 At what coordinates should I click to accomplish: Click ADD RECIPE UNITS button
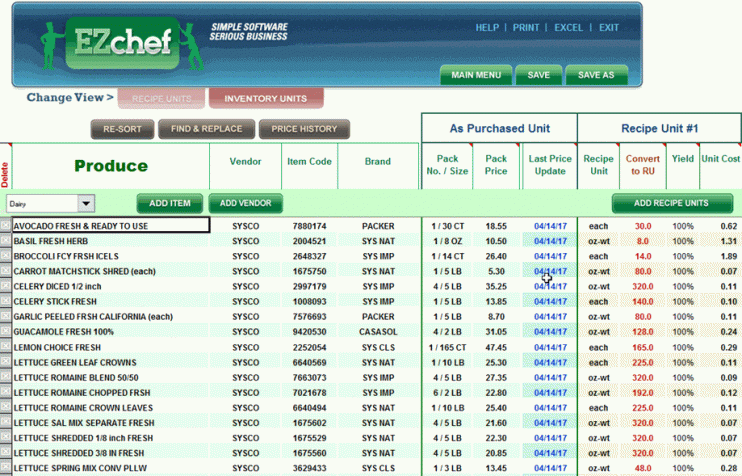671,203
